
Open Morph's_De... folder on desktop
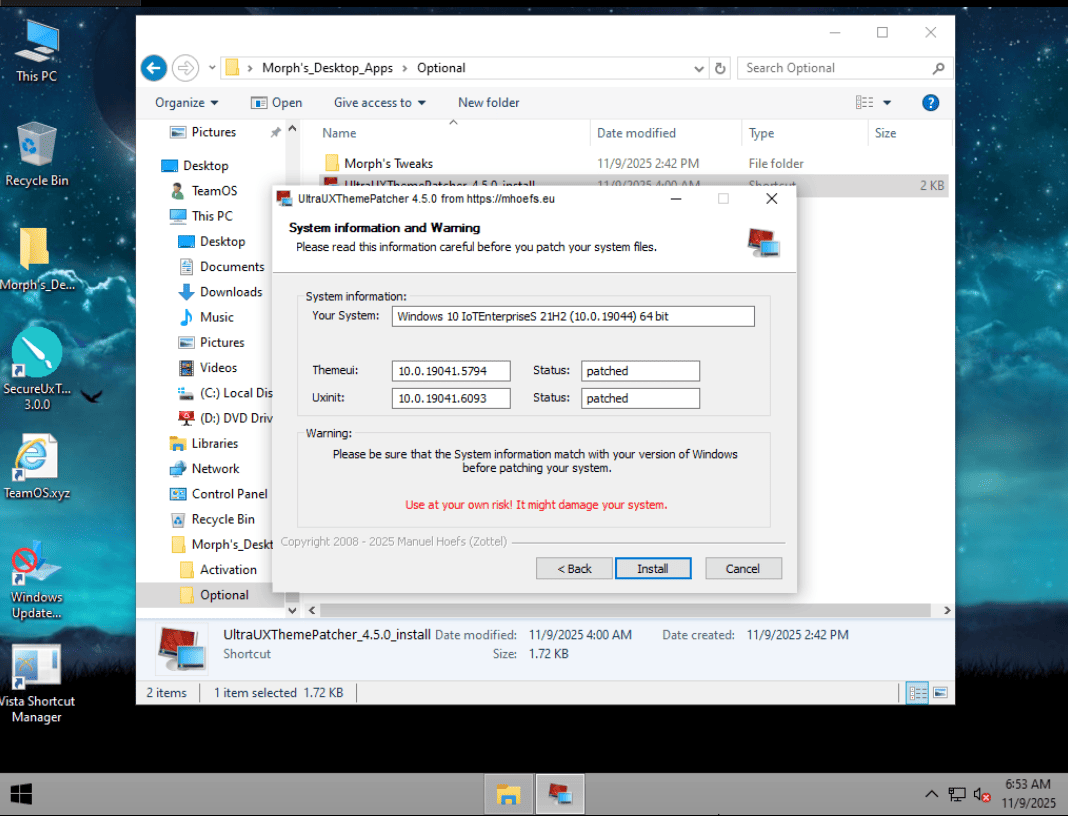(x=36, y=260)
